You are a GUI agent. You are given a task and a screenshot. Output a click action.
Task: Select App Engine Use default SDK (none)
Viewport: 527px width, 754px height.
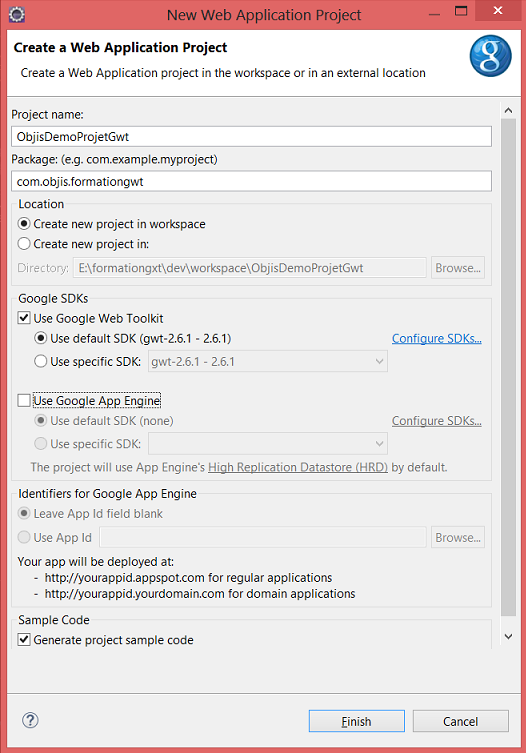tap(41, 421)
